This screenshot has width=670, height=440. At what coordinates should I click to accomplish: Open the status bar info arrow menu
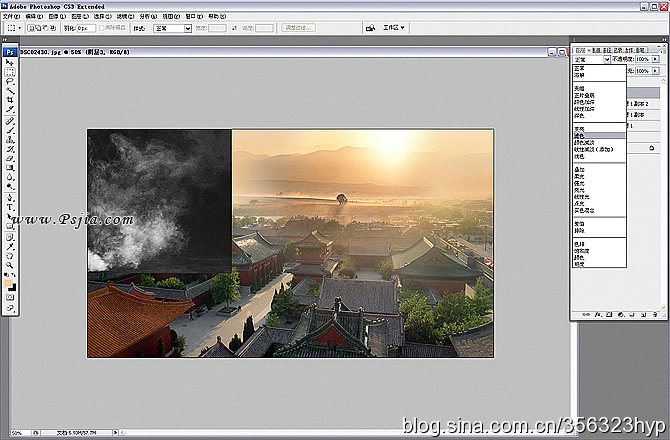coord(115,433)
